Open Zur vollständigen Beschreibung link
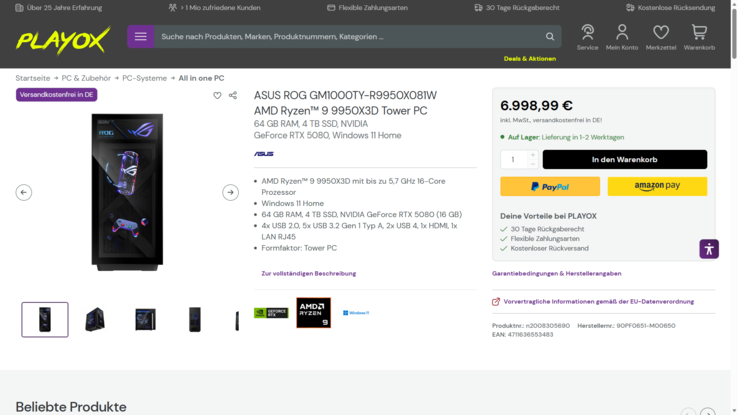738x415 pixels. (309, 273)
